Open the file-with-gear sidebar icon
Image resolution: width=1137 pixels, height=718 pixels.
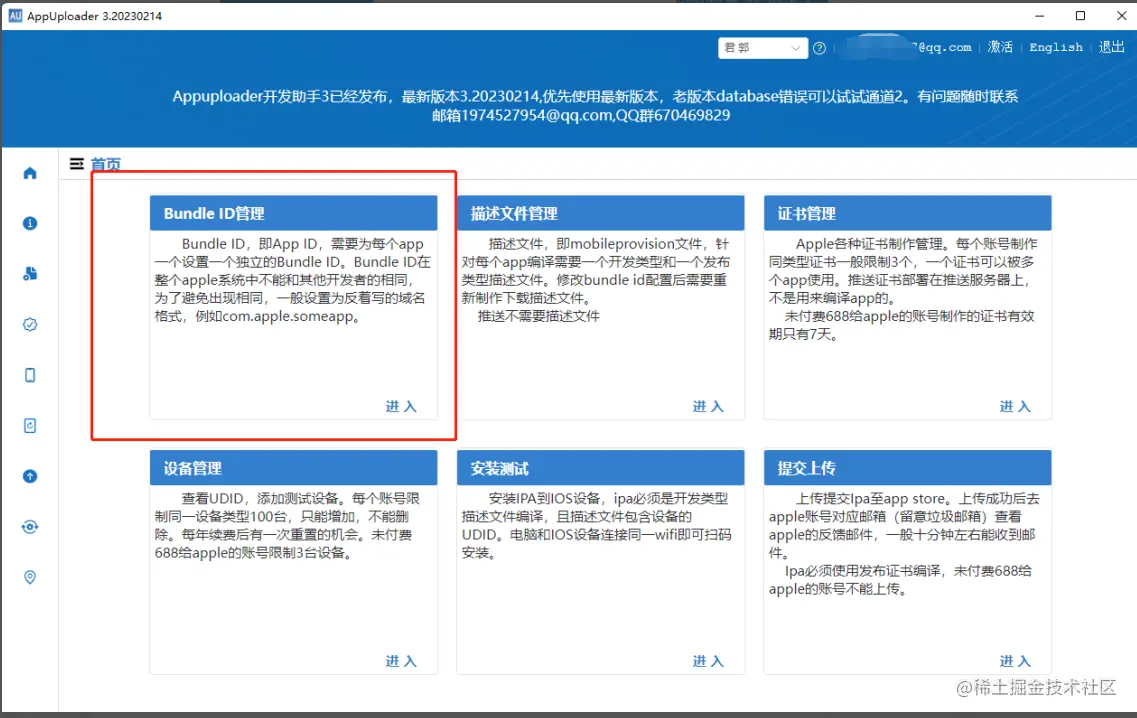[30, 273]
